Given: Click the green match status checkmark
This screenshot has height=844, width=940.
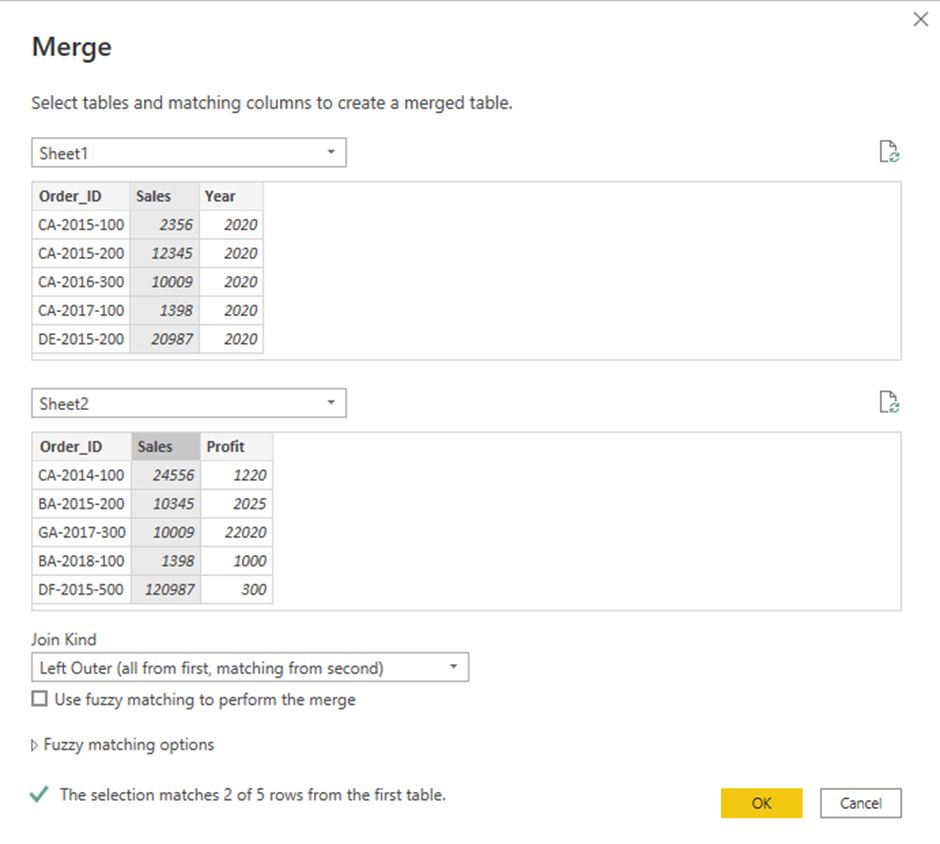Looking at the screenshot, I should pos(39,794).
